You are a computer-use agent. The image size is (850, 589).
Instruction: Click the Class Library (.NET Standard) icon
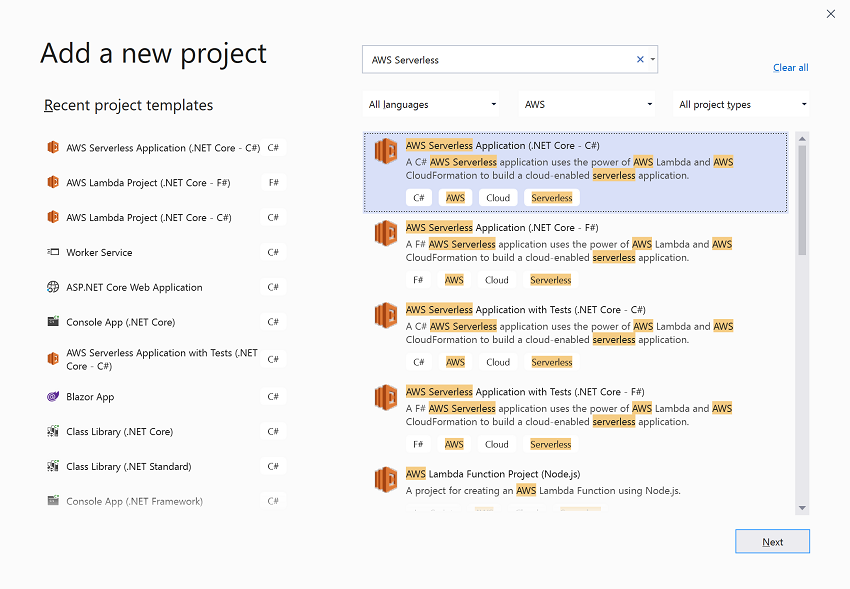point(53,466)
